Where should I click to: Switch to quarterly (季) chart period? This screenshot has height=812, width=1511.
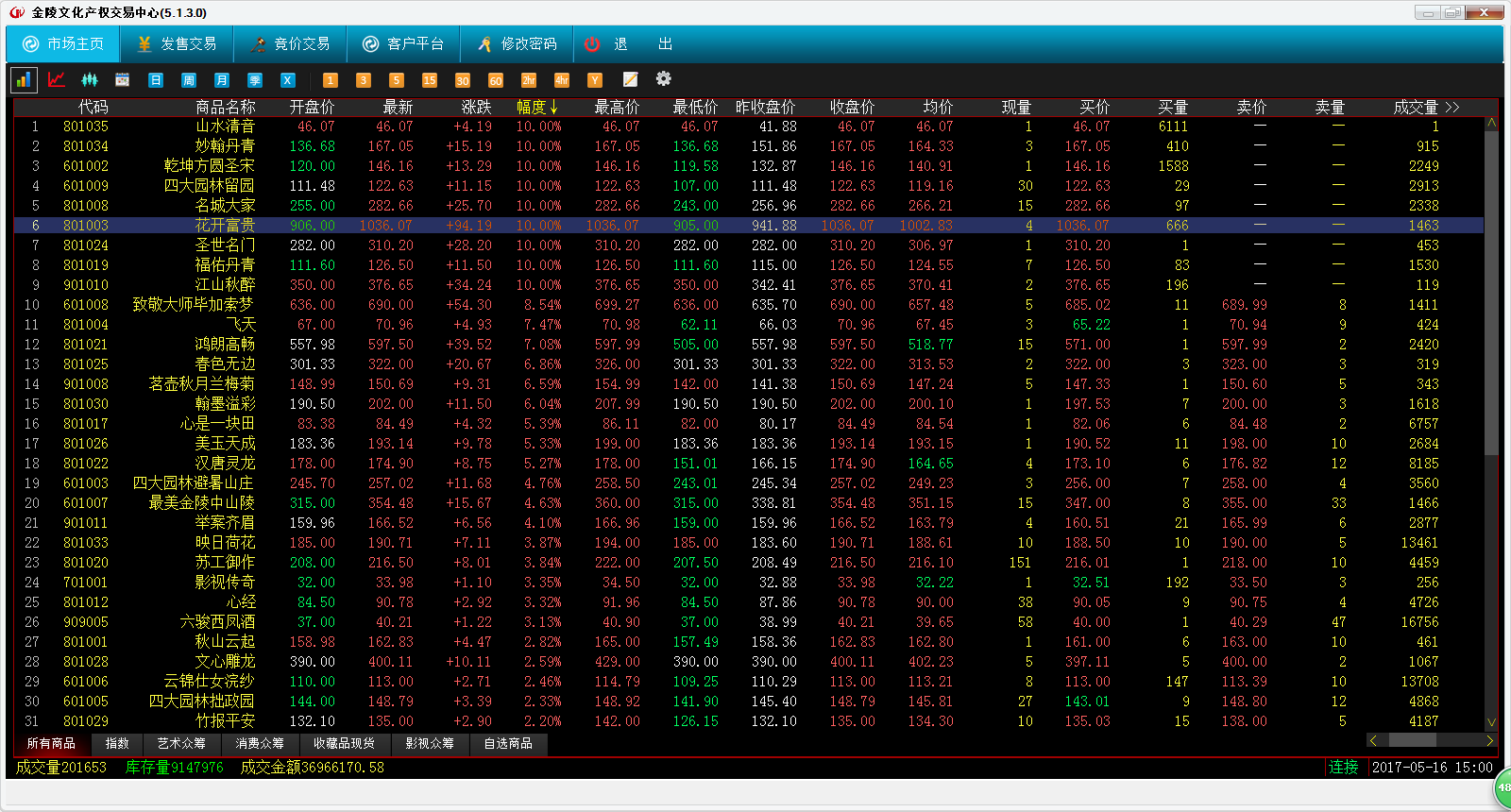click(255, 80)
